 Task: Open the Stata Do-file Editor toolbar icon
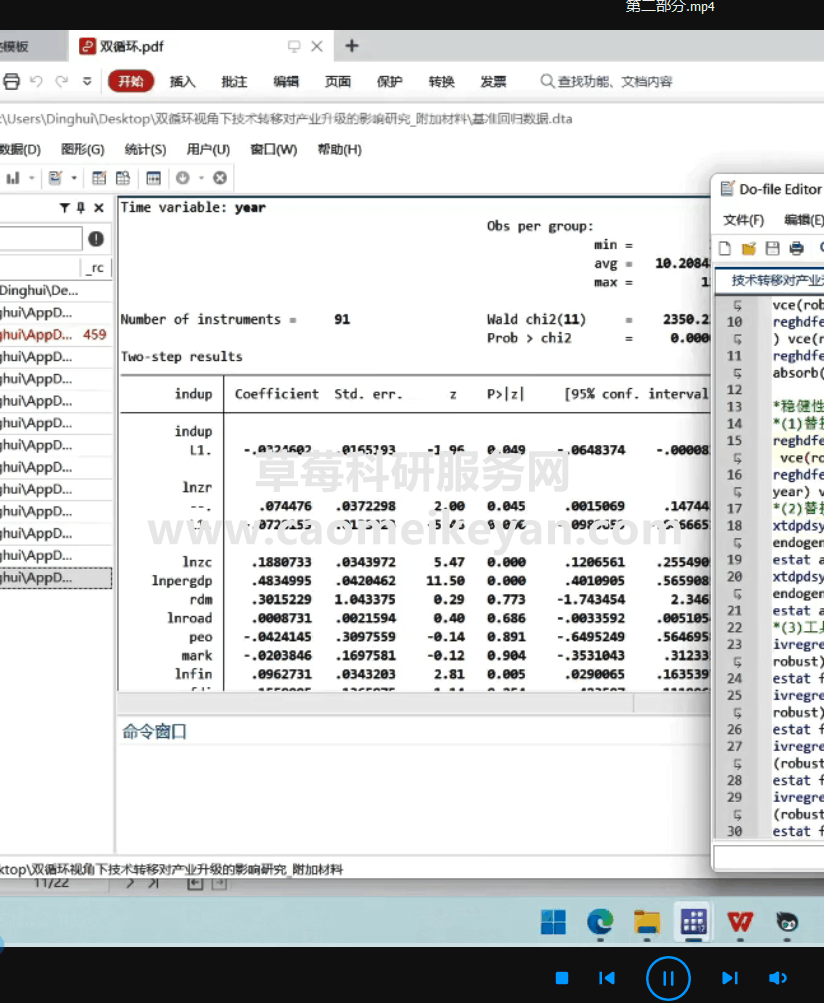(x=56, y=178)
